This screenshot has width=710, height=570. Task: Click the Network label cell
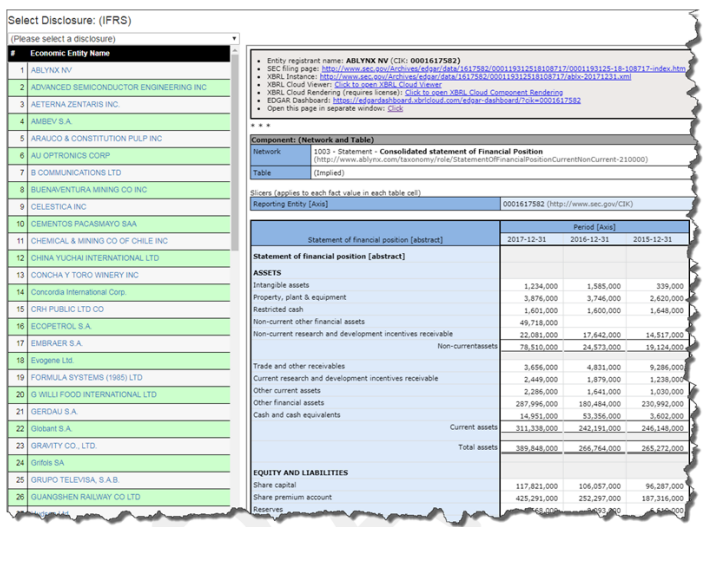(281, 155)
